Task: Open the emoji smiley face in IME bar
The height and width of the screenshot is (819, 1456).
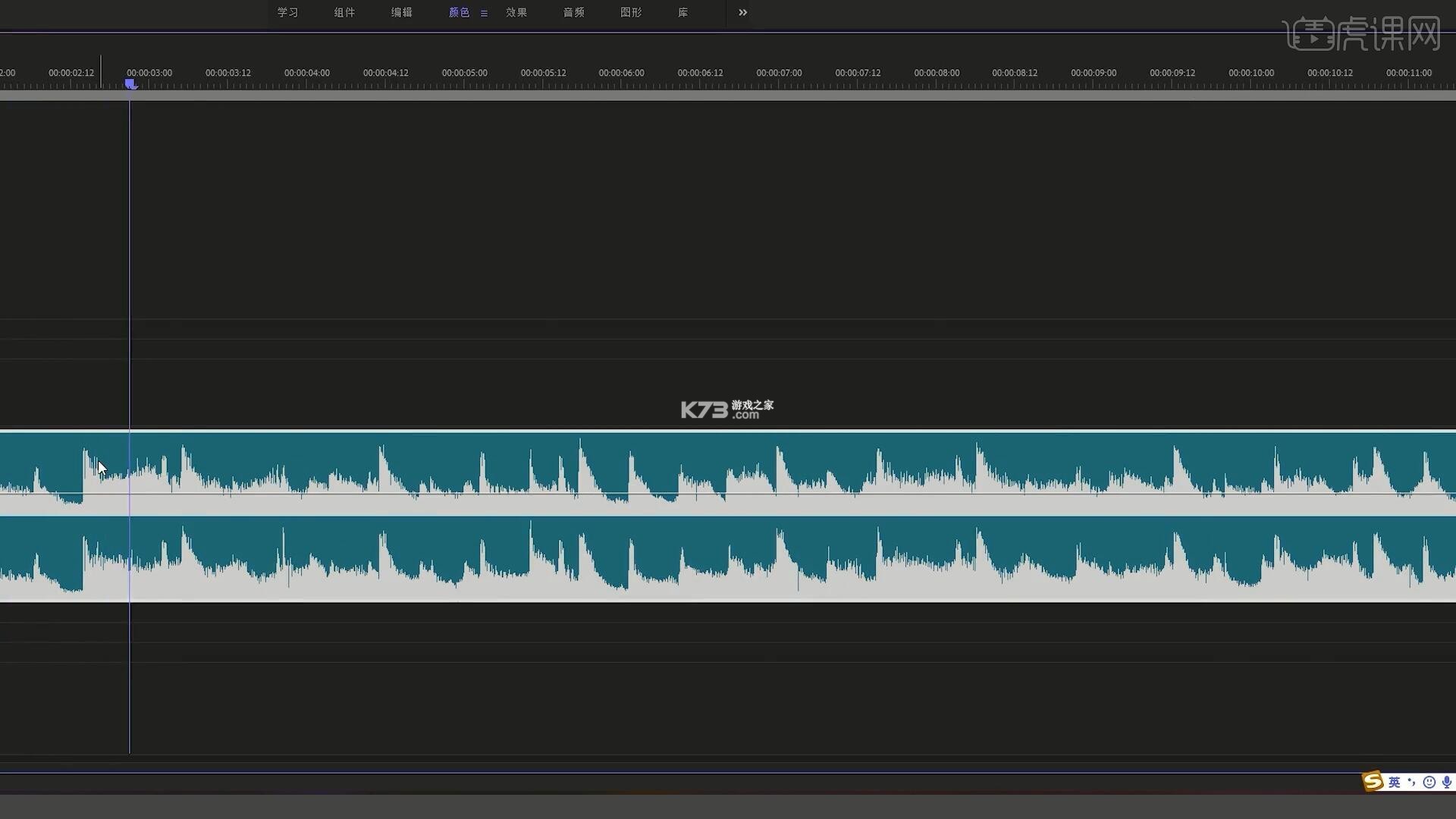Action: (x=1429, y=782)
